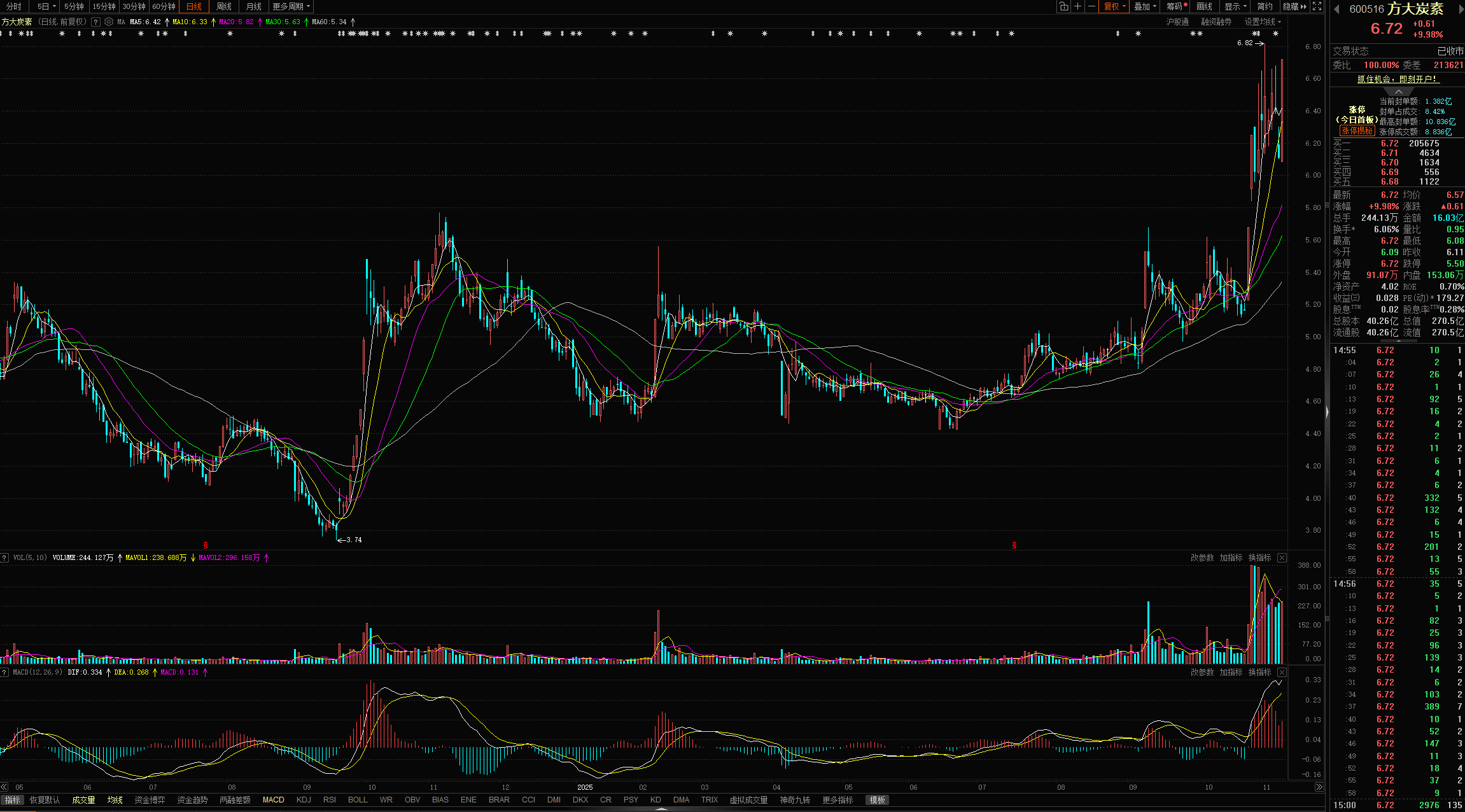Image resolution: width=1465 pixels, height=812 pixels.
Task: Open the 复权 dropdown
Action: click(1115, 6)
